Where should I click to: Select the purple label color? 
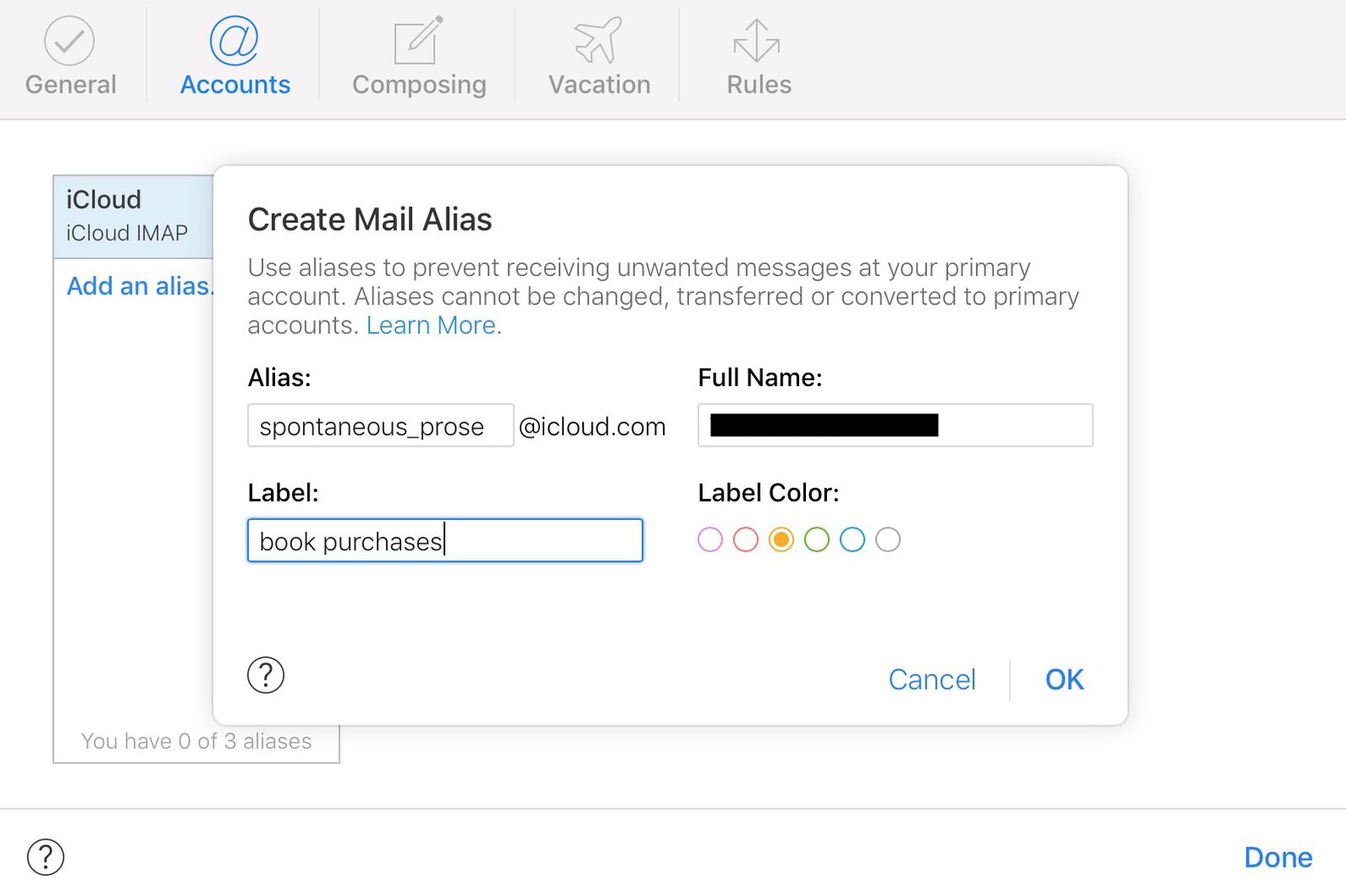pos(710,539)
